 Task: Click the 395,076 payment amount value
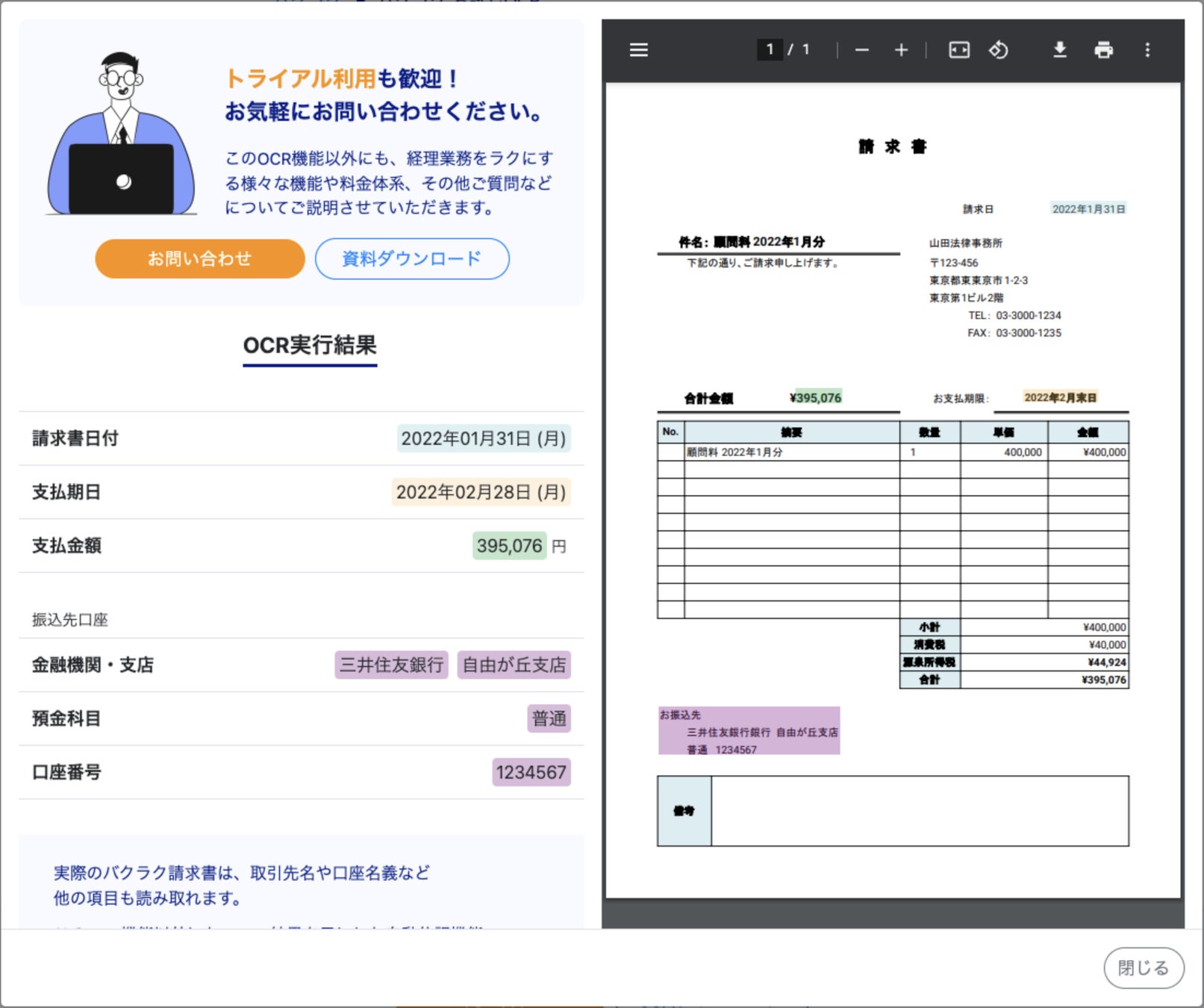pos(509,546)
